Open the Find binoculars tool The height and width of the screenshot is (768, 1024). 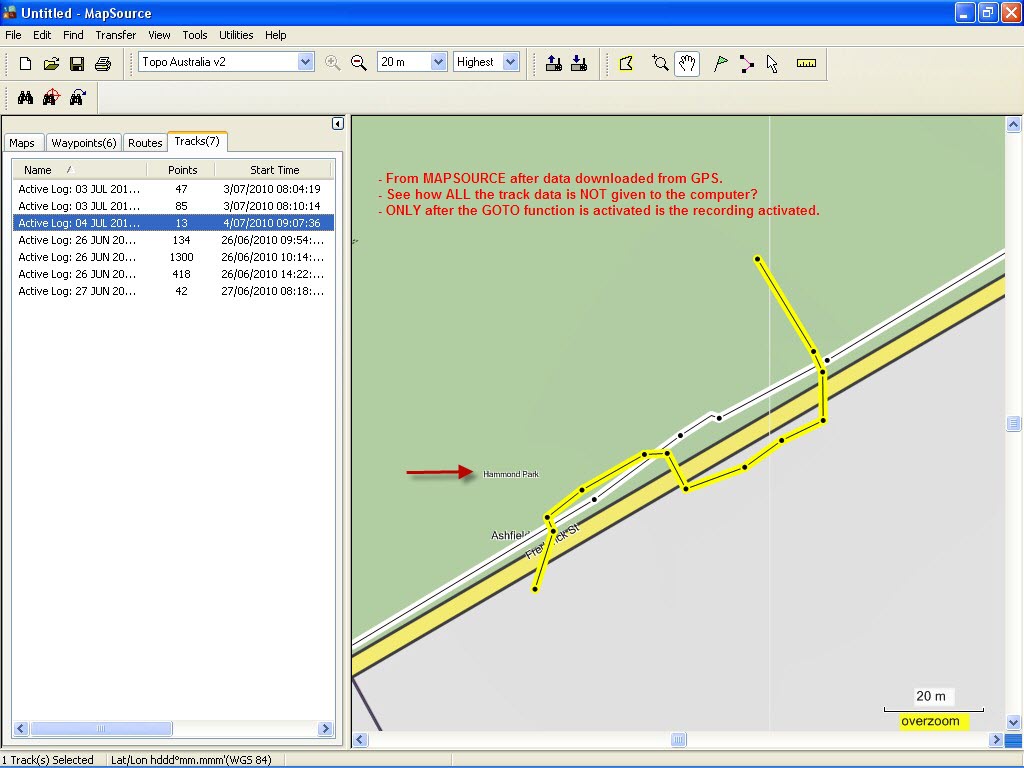[x=25, y=98]
